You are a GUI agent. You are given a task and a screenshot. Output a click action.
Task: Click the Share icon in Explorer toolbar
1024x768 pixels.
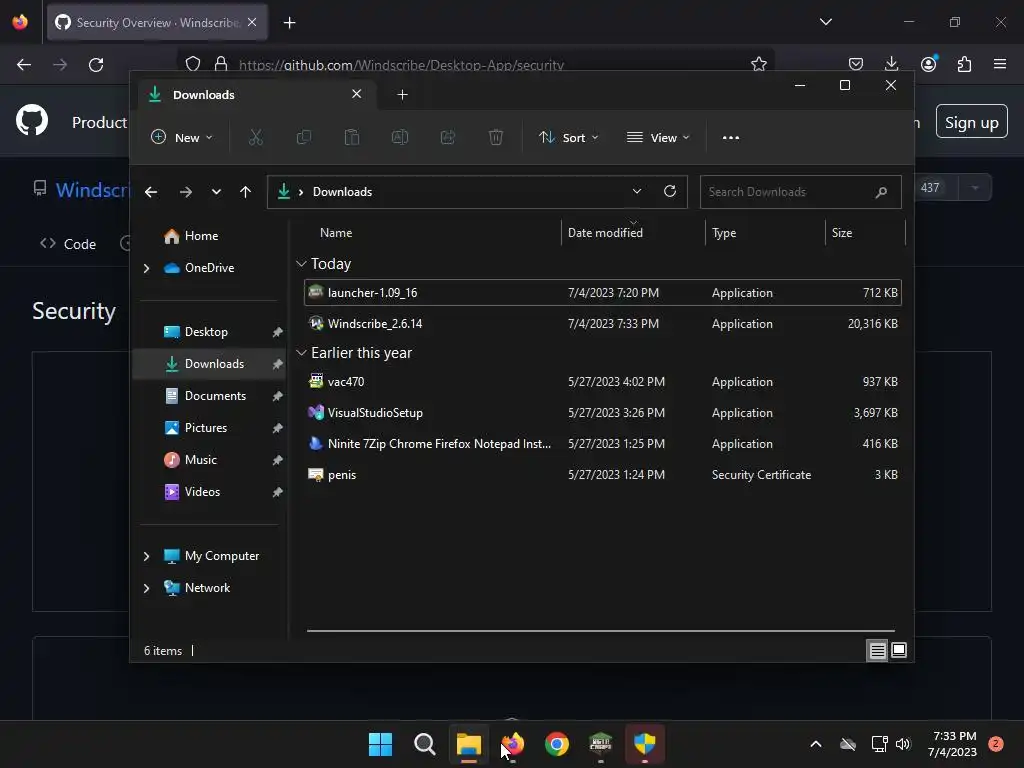pyautogui.click(x=448, y=137)
